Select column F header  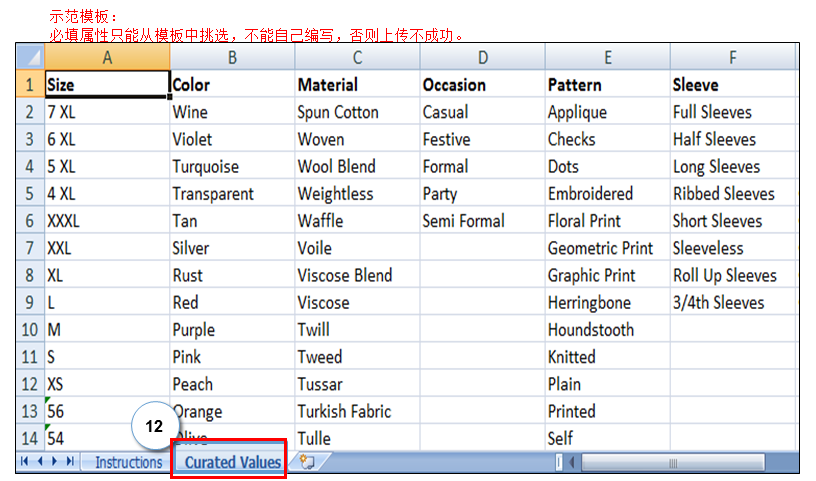click(x=733, y=57)
